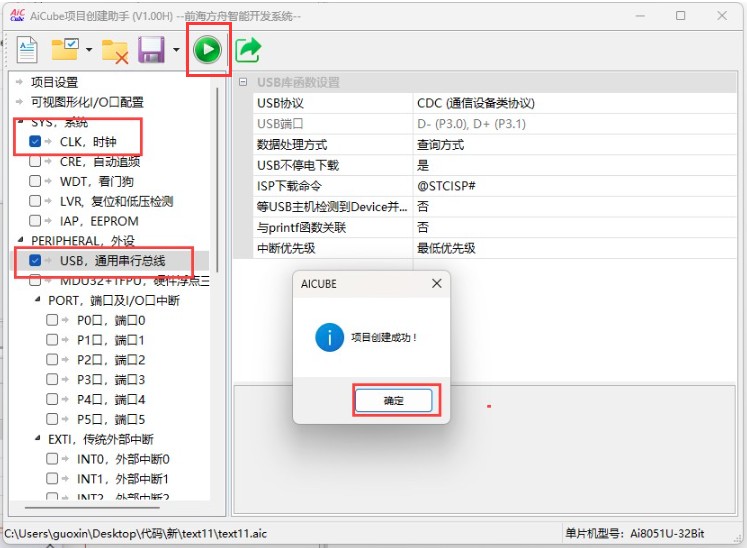Select the USB，通用串行总线 tree label
The image size is (747, 548).
(112, 261)
